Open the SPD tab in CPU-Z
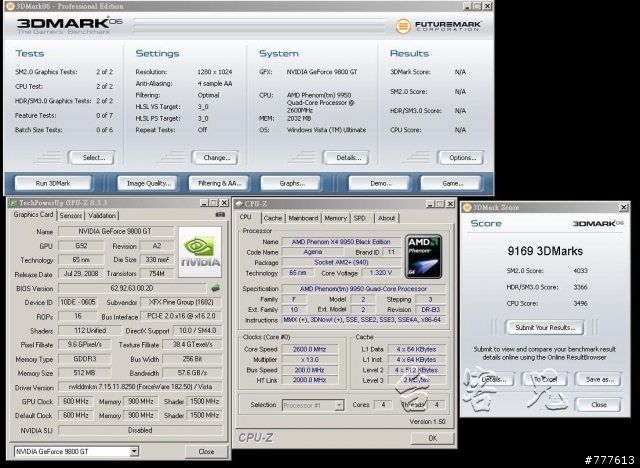Image resolution: width=640 pixels, height=468 pixels. 360,218
